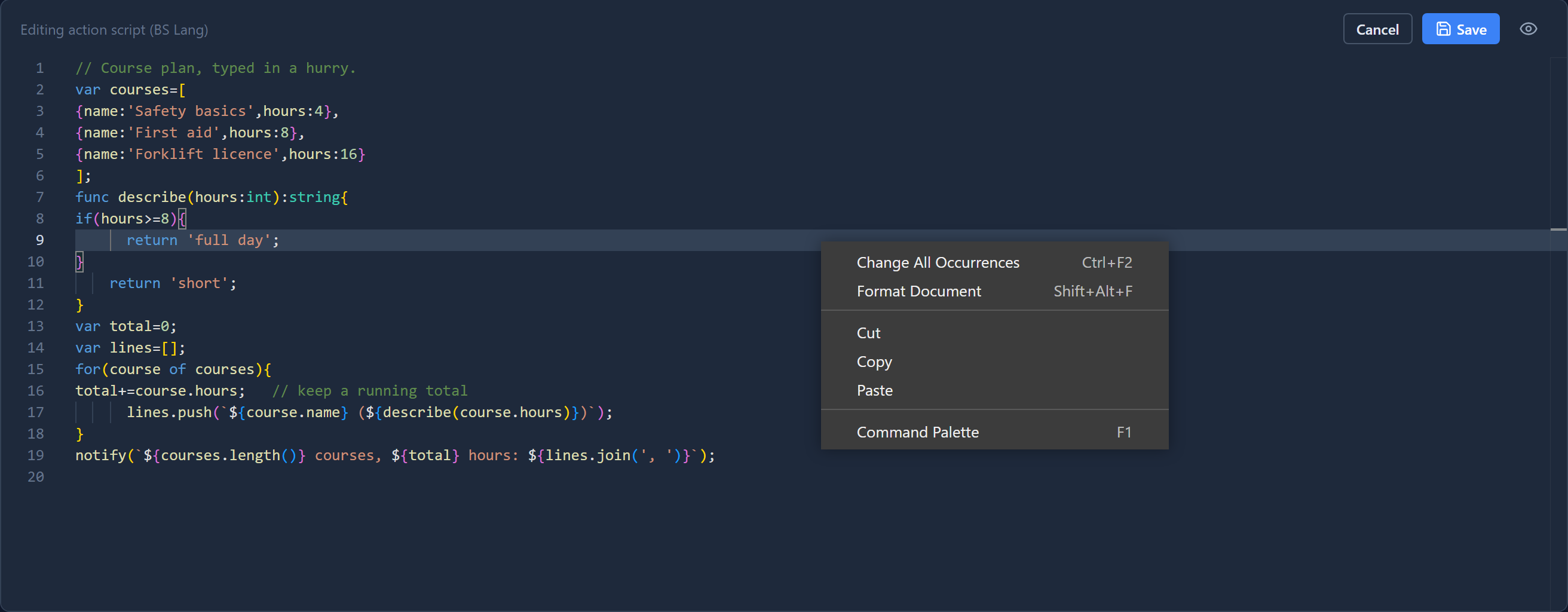Click line number 9 in the gutter
The image size is (1568, 612).
(39, 240)
